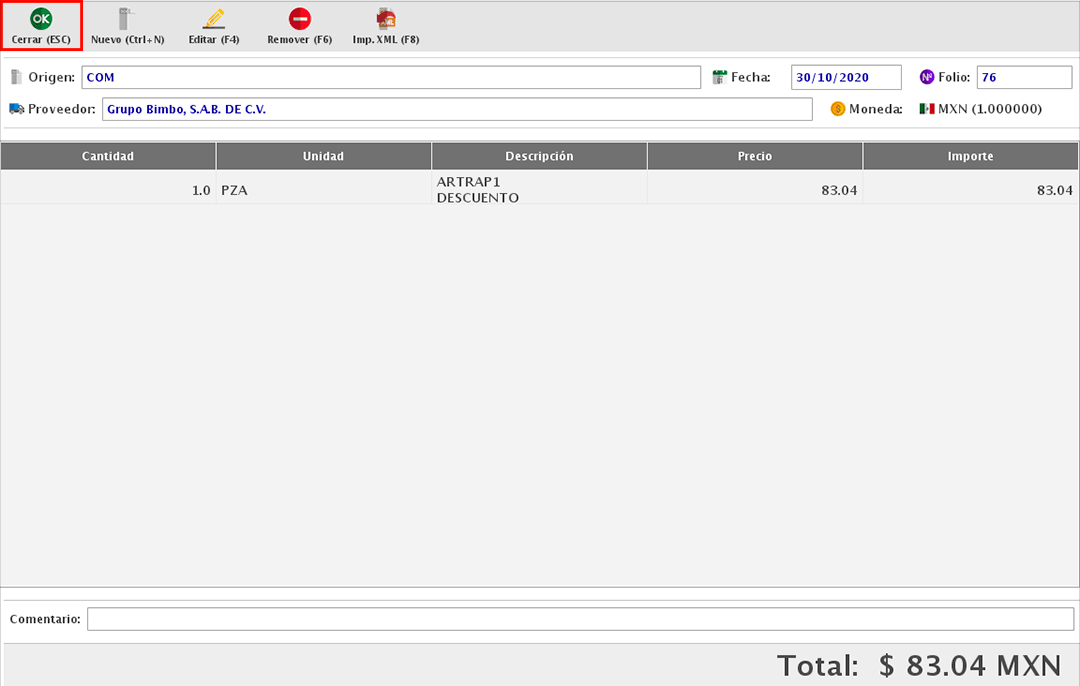Click the Editar pencil icon

pyautogui.click(x=213, y=18)
